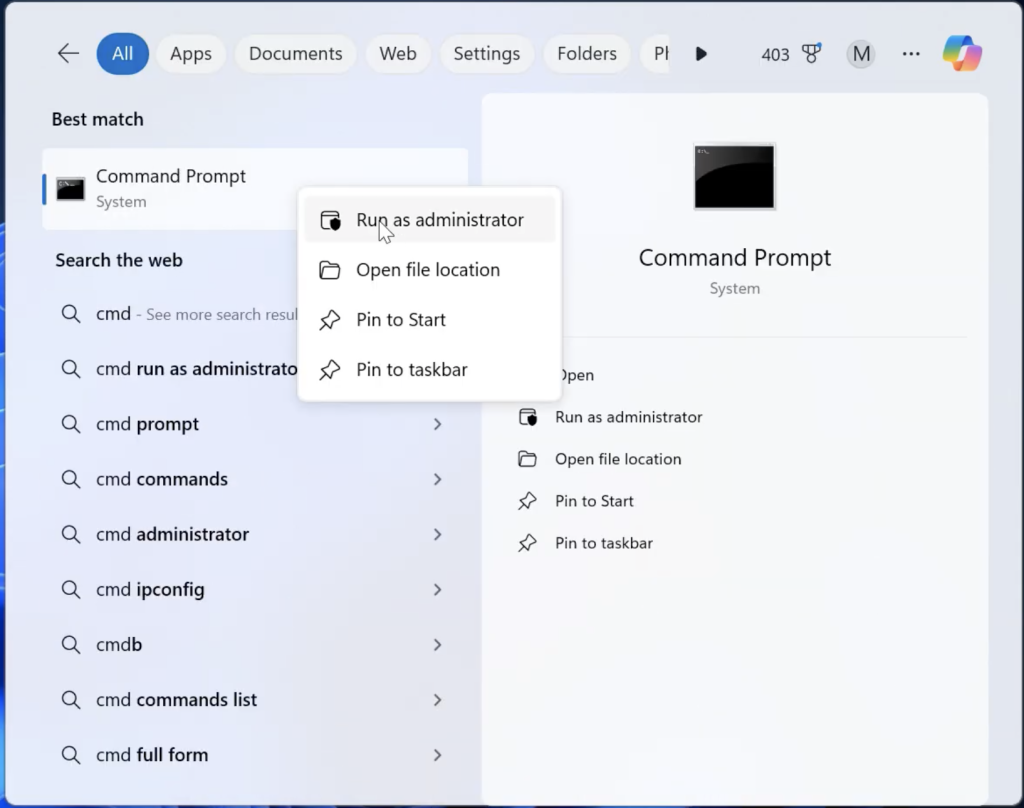The height and width of the screenshot is (808, 1024).
Task: Click the Run as administrator shield icon
Action: (x=330, y=219)
